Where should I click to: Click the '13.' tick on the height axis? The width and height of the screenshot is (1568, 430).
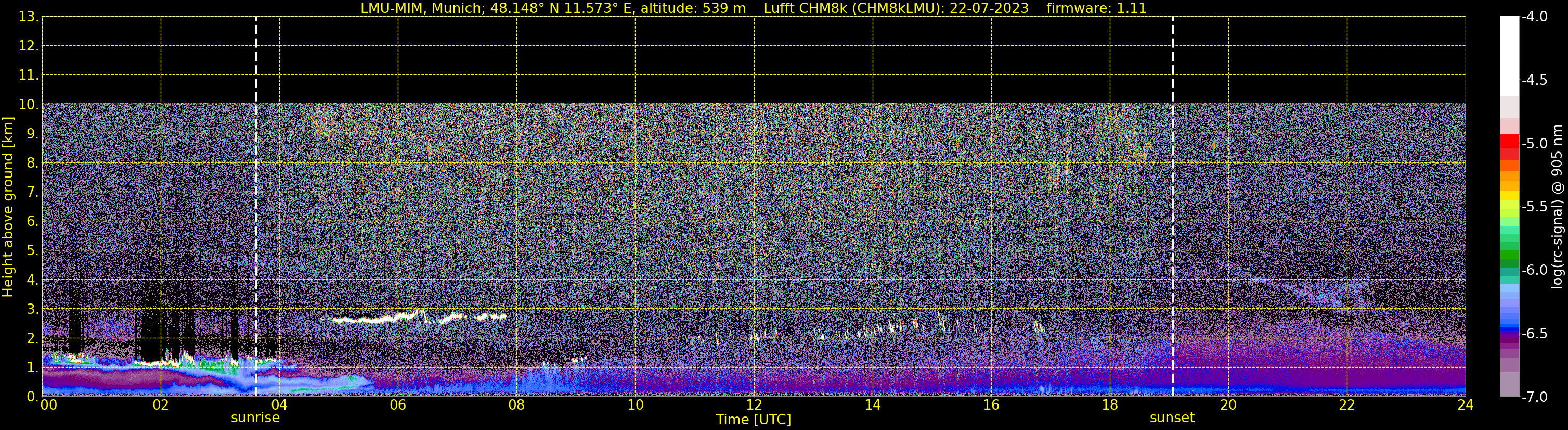point(29,17)
